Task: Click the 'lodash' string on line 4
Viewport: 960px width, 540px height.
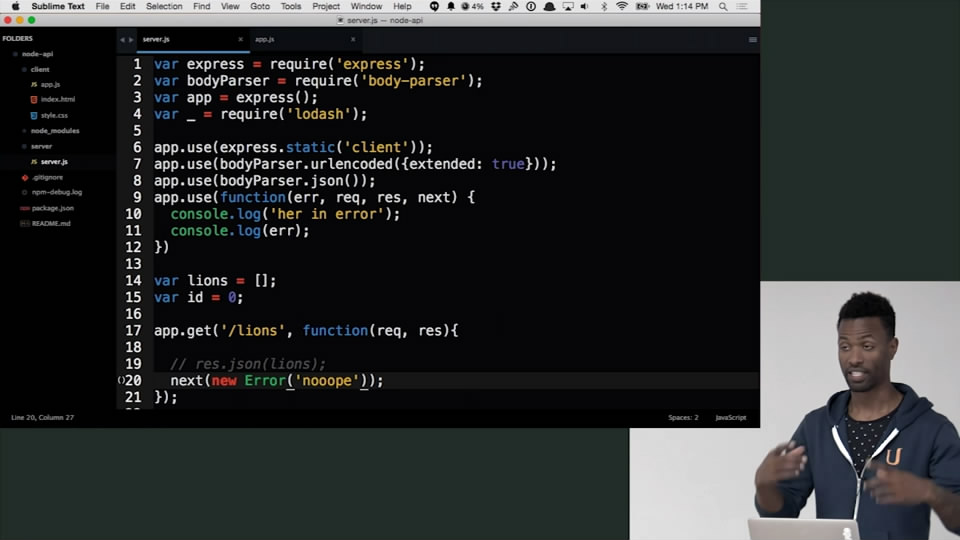Action: (x=318, y=114)
